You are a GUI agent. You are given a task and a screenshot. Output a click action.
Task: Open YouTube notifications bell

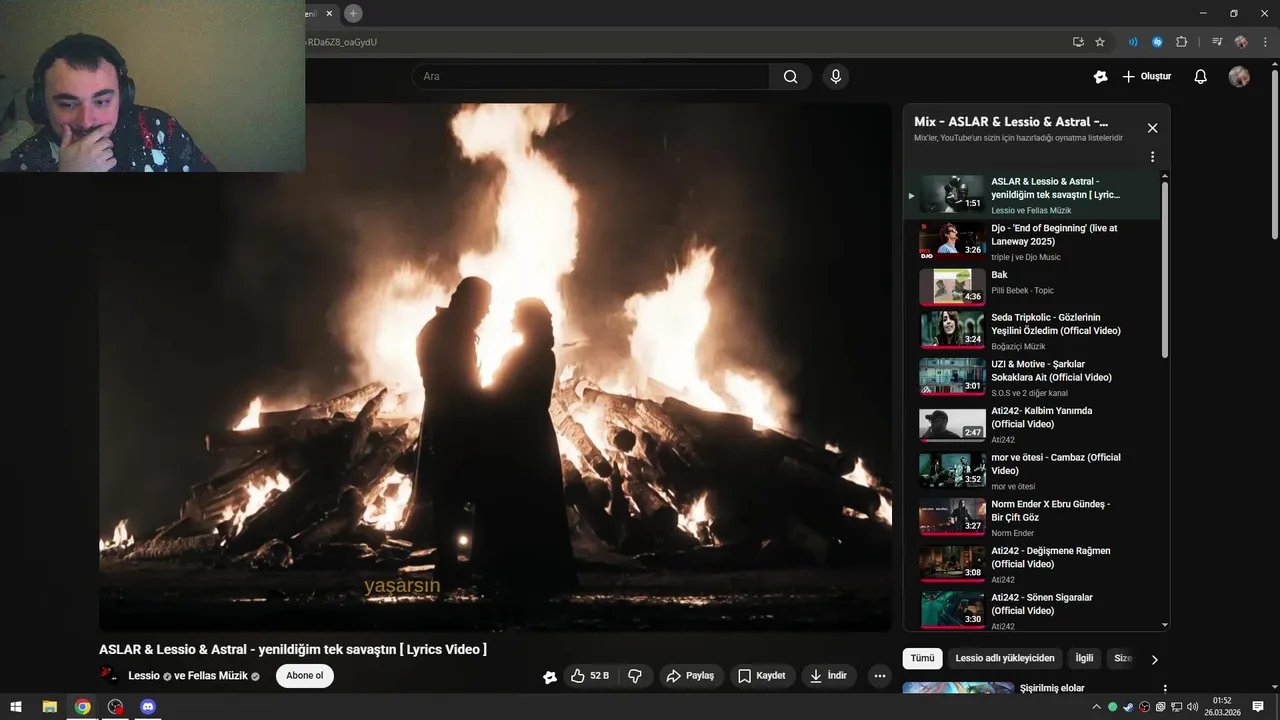pos(1201,77)
